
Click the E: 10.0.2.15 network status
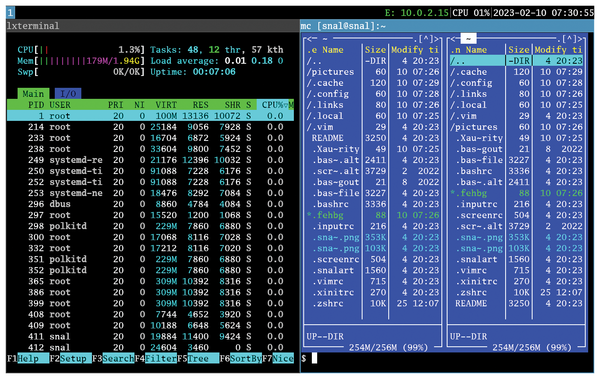417,13
